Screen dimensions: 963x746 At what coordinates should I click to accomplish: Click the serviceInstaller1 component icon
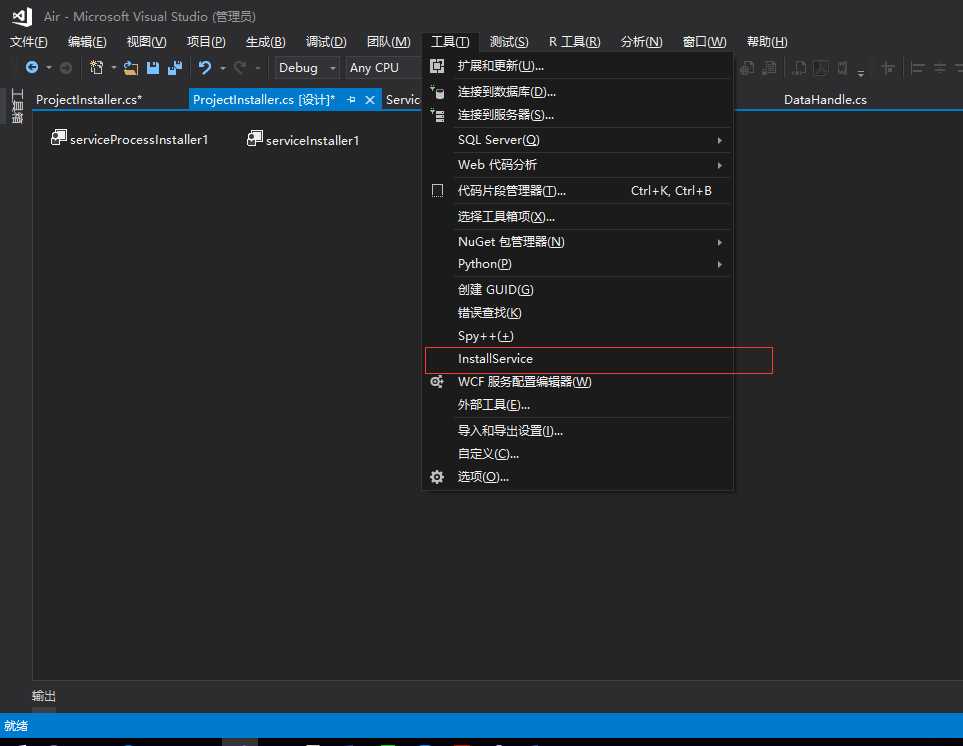coord(254,138)
